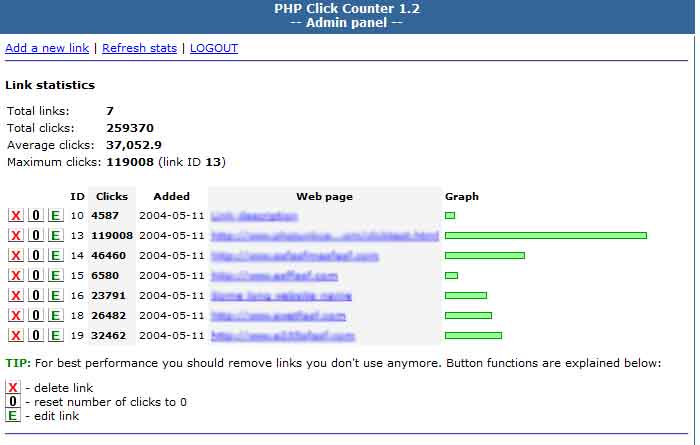Click the 'Refresh stats' link
The width and height of the screenshot is (700, 445).
139,48
